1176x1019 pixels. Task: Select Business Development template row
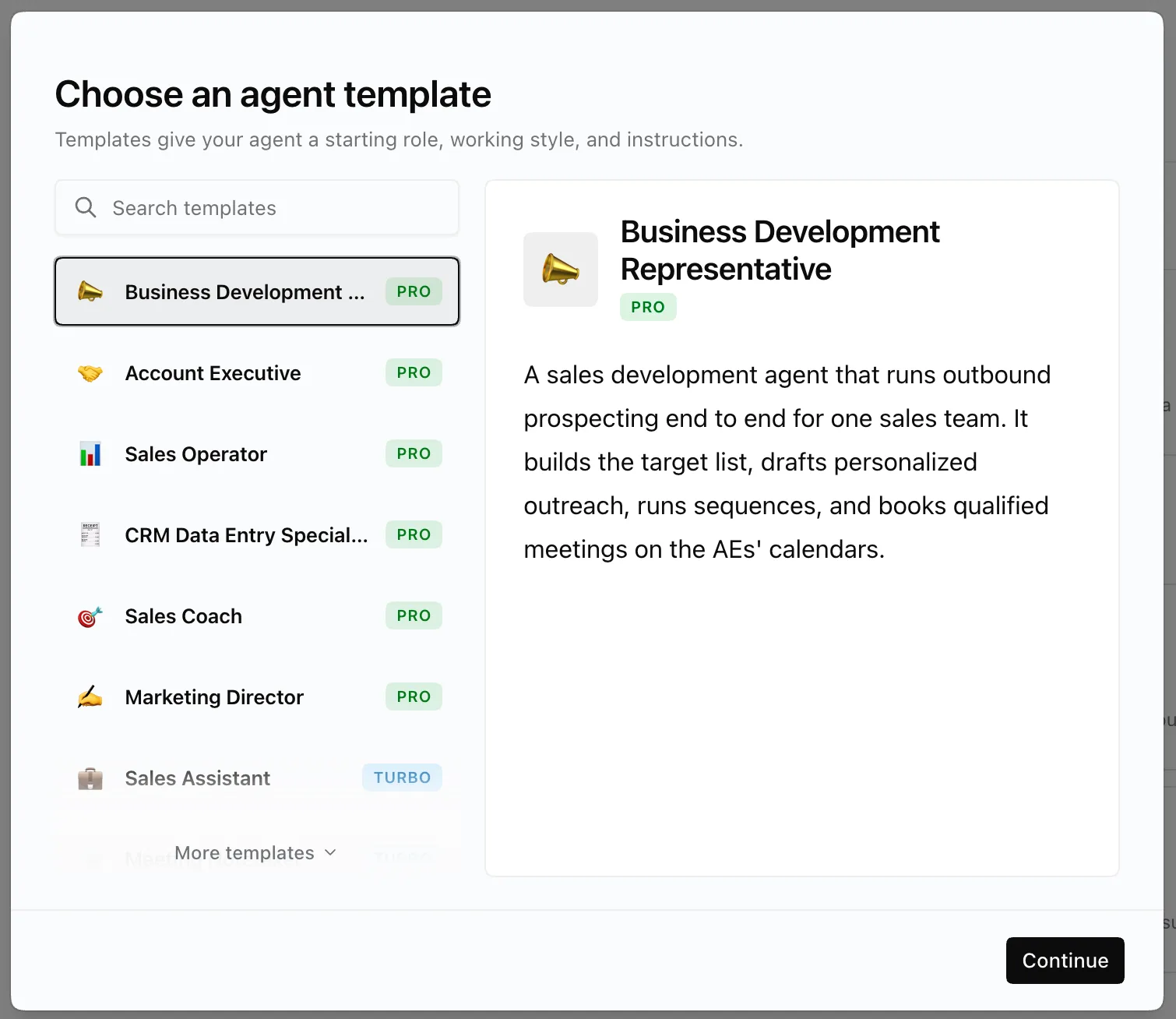257,291
